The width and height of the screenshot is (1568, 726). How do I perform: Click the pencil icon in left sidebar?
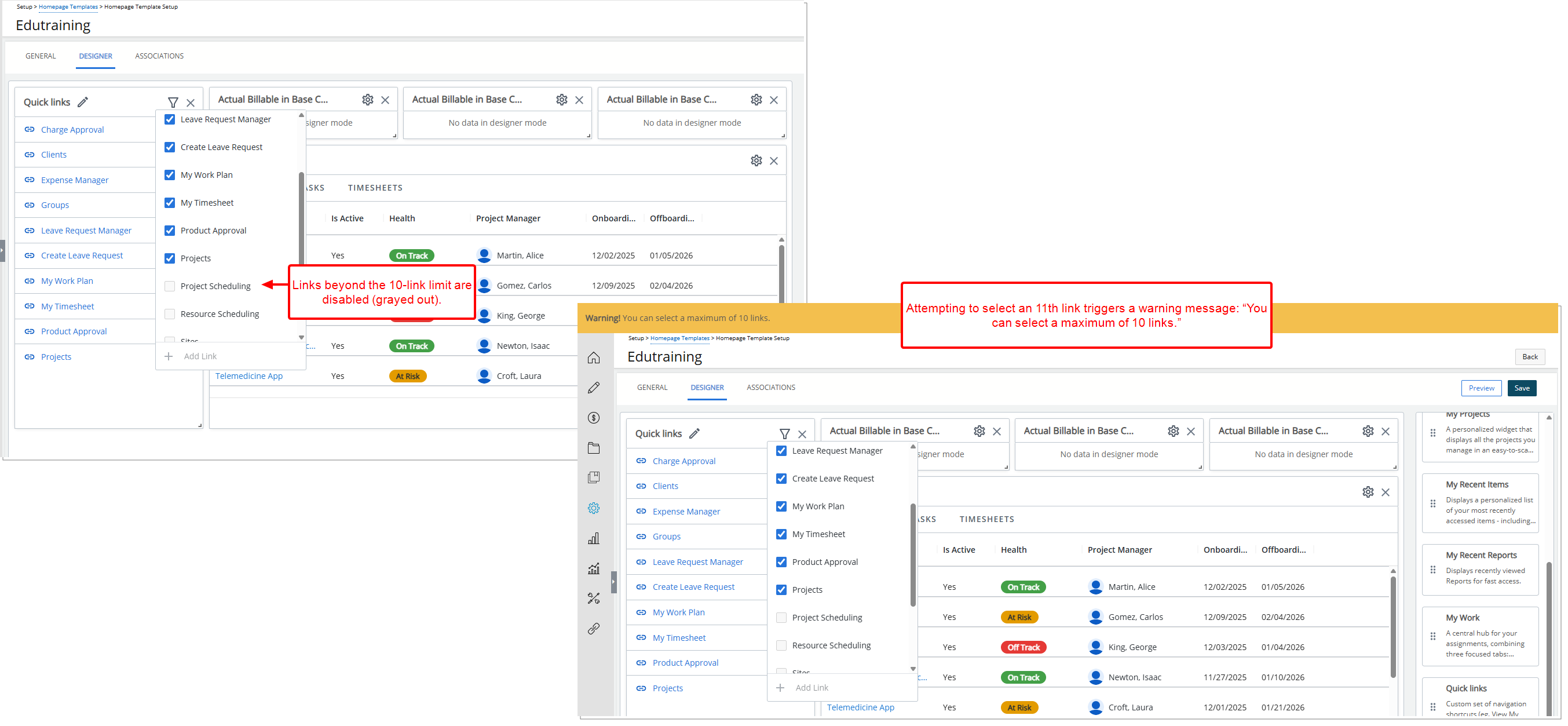[594, 388]
